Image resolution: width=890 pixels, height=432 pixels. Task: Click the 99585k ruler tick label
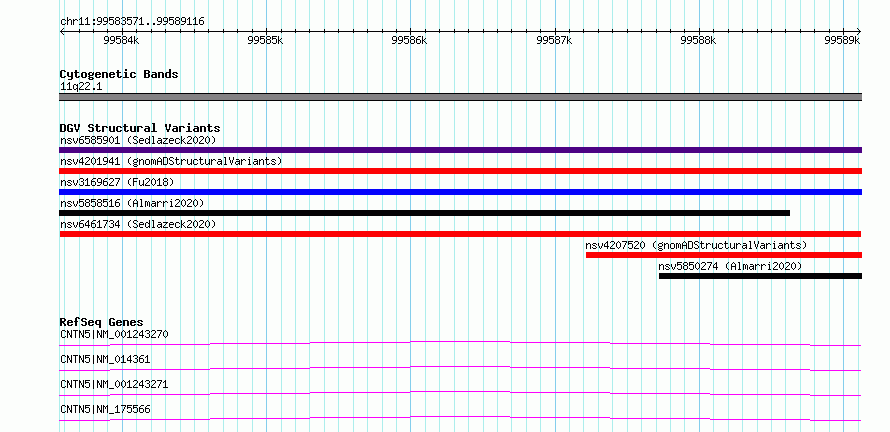(x=266, y=40)
